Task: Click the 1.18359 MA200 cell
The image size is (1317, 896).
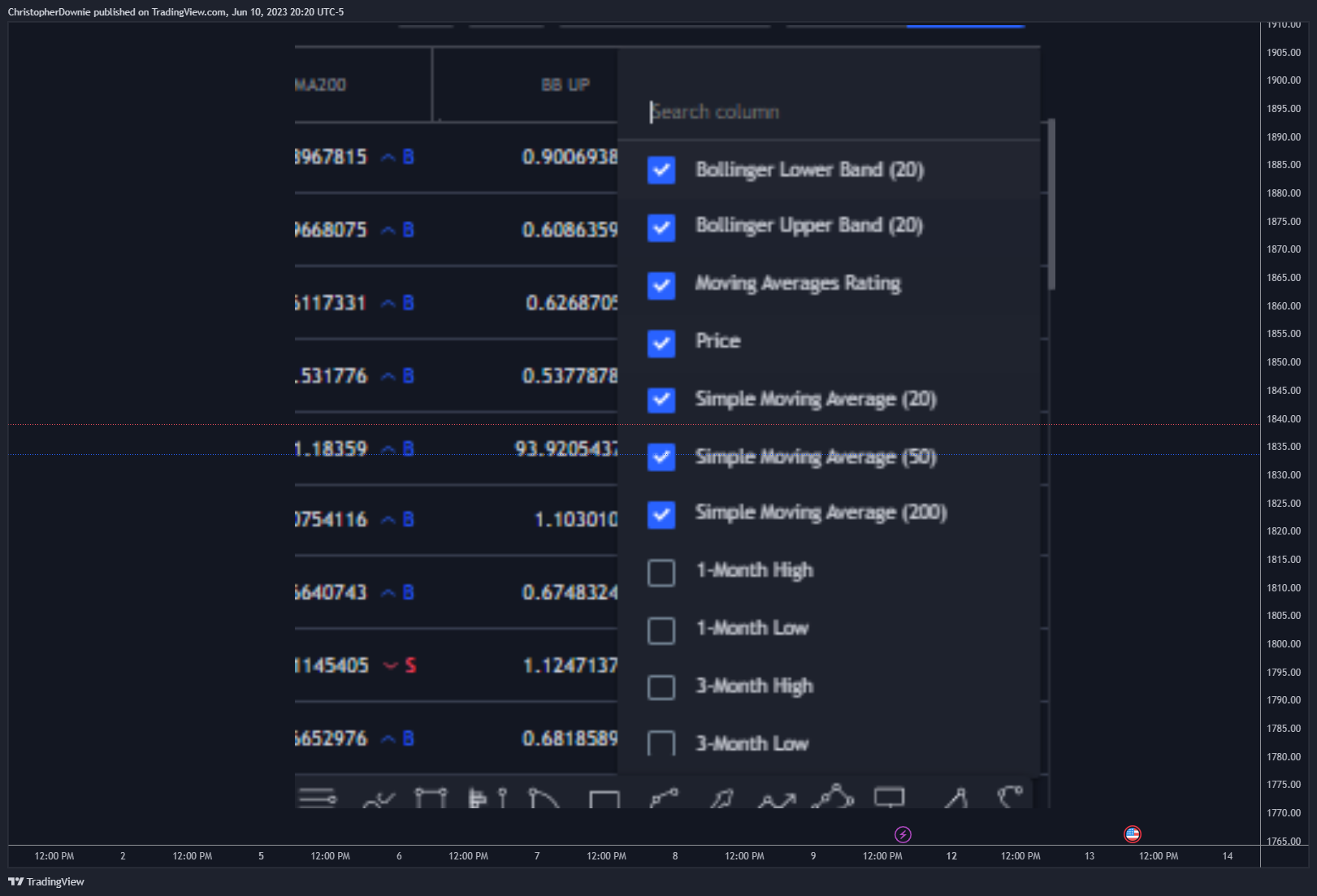Action: pos(331,448)
